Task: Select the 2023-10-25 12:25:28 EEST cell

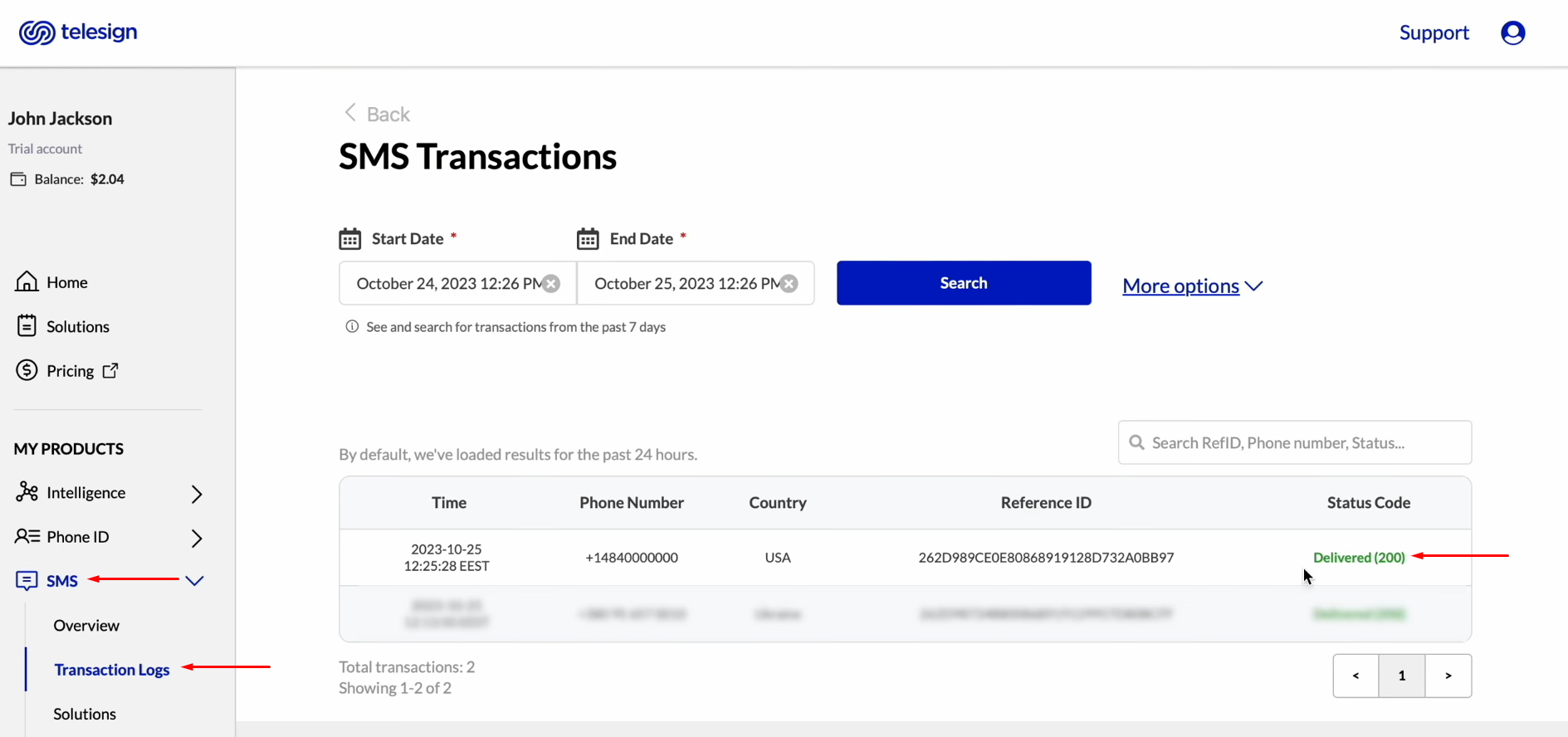Action: (x=447, y=558)
